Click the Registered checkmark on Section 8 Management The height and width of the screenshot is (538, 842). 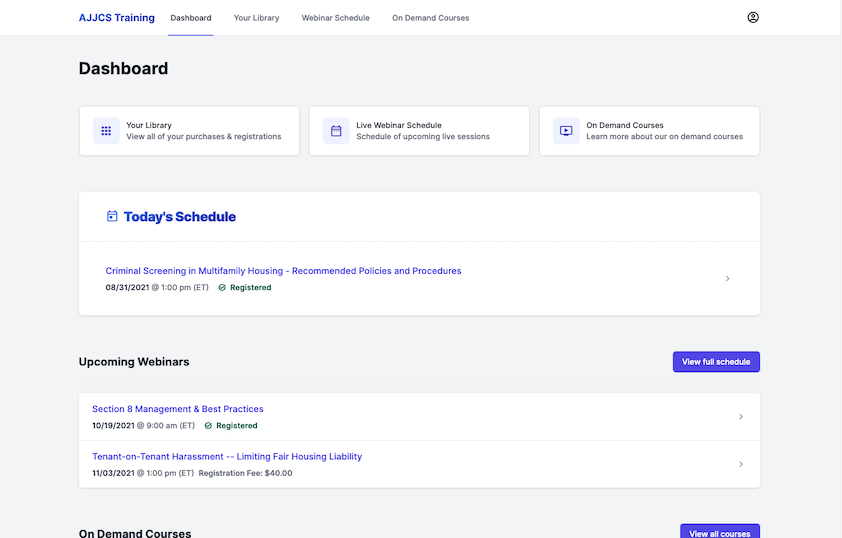(208, 426)
